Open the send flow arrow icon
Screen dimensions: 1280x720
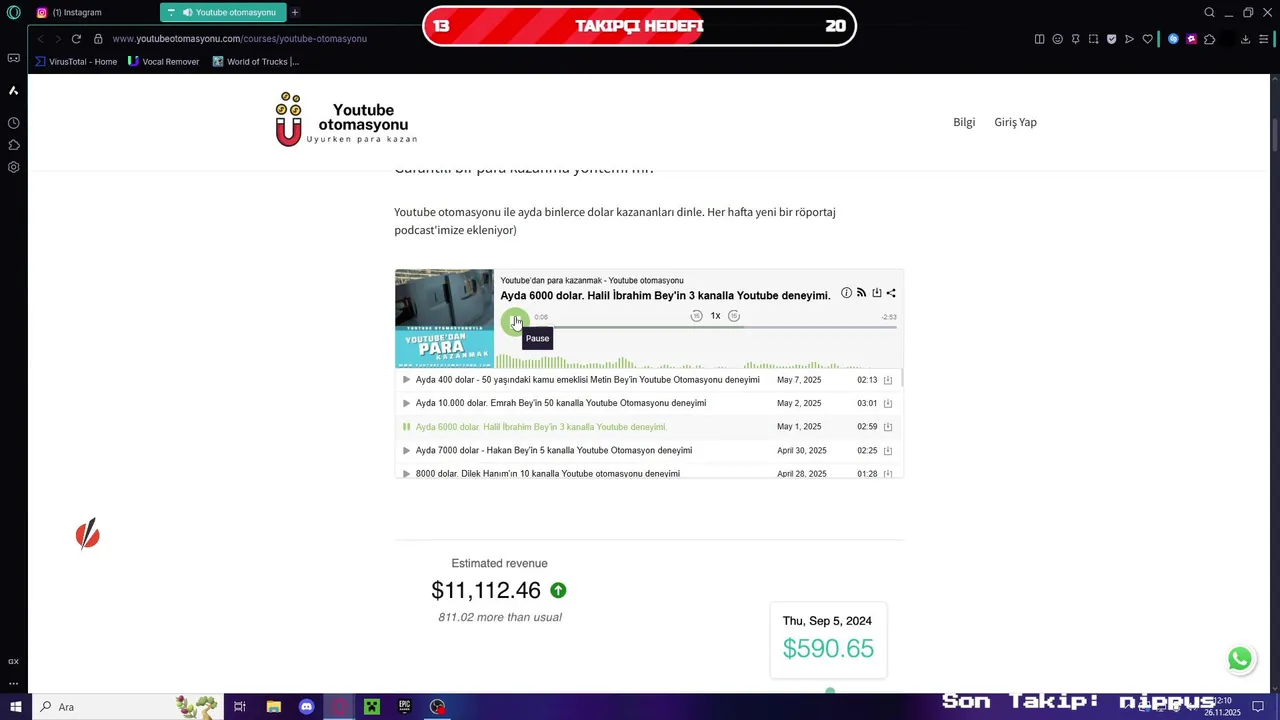click(1129, 39)
